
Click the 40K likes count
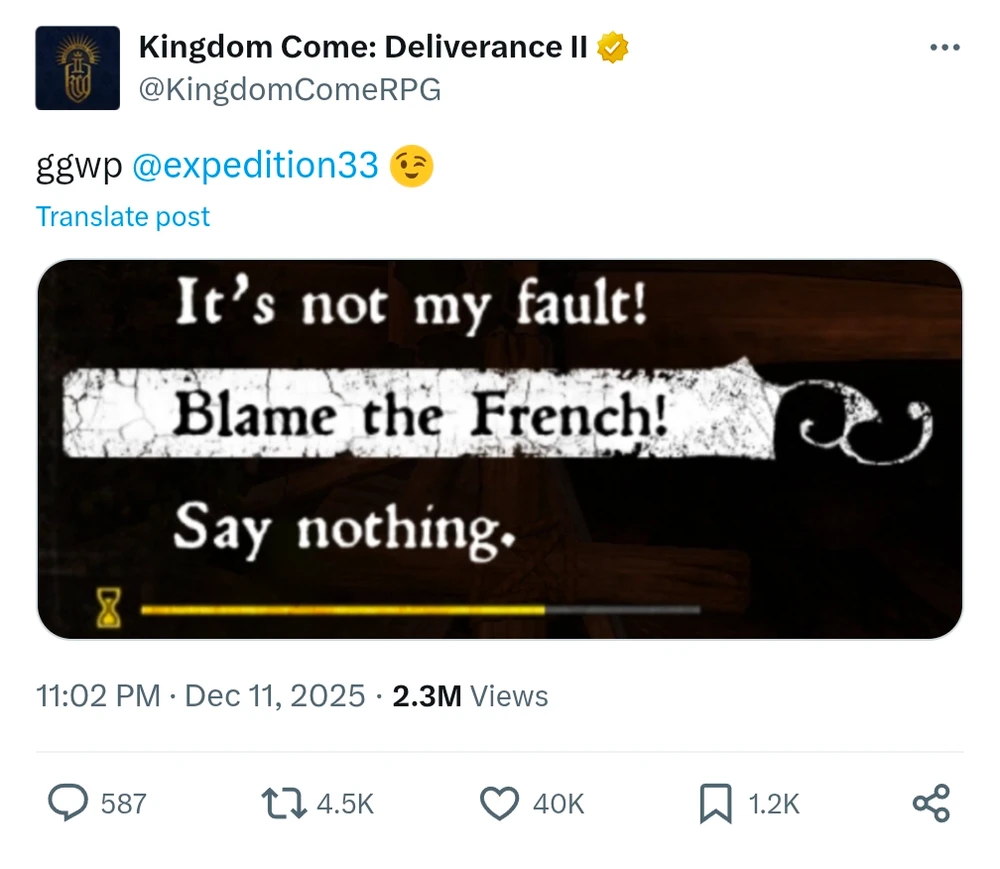559,804
